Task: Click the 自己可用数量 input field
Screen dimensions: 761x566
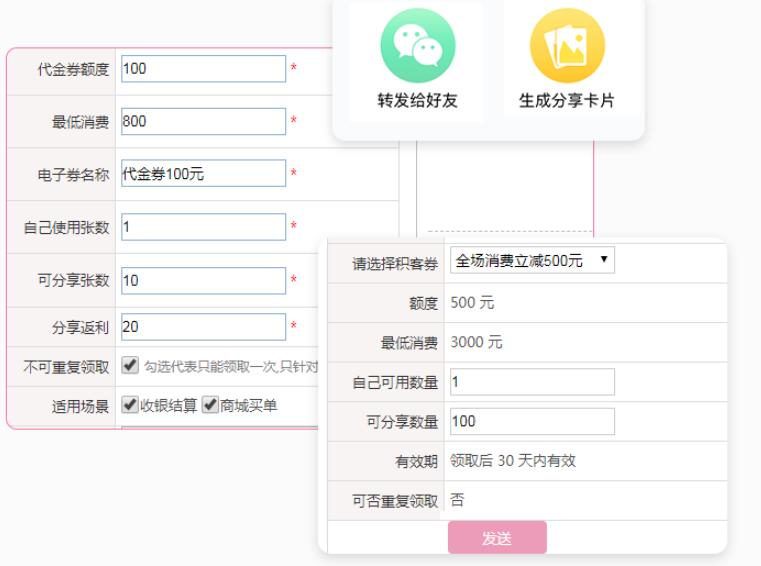Action: click(x=532, y=382)
